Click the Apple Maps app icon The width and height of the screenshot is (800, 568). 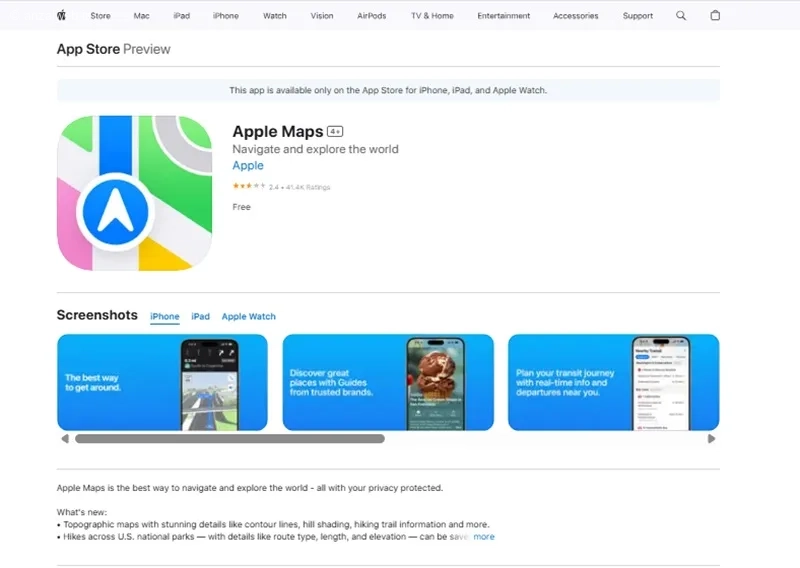pyautogui.click(x=135, y=193)
